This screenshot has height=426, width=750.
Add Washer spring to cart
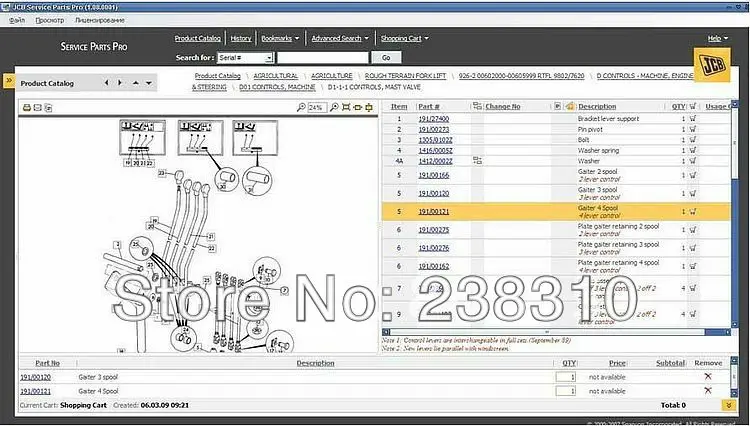coord(693,150)
